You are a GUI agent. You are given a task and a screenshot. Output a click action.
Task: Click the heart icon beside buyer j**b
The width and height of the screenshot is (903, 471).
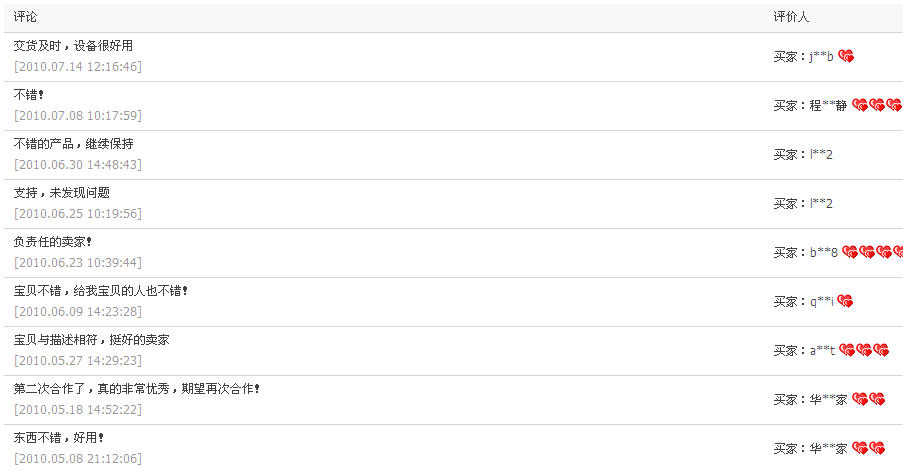click(846, 56)
